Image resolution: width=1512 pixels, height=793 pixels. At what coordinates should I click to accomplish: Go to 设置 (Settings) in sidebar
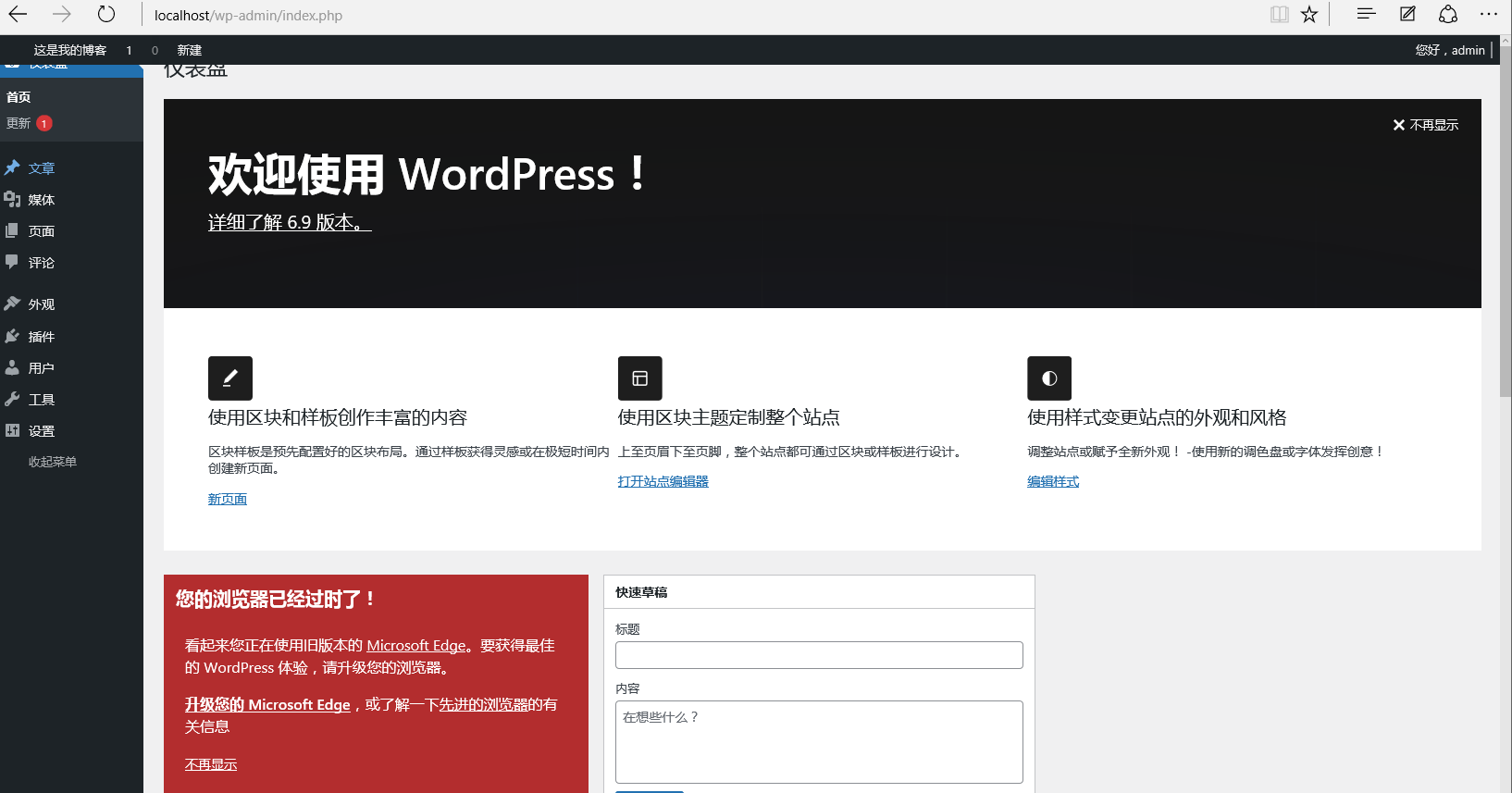click(42, 431)
